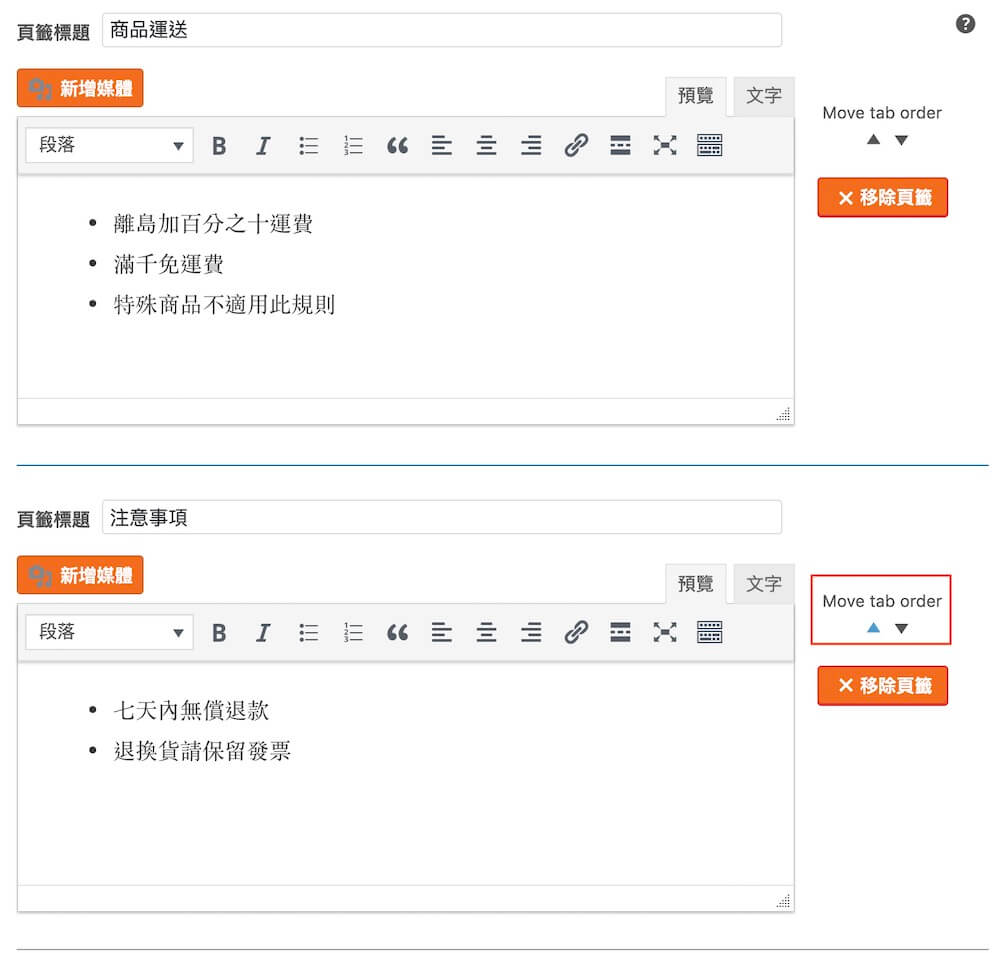Click 新增媒體 button above 注意事項 editor

pos(80,575)
